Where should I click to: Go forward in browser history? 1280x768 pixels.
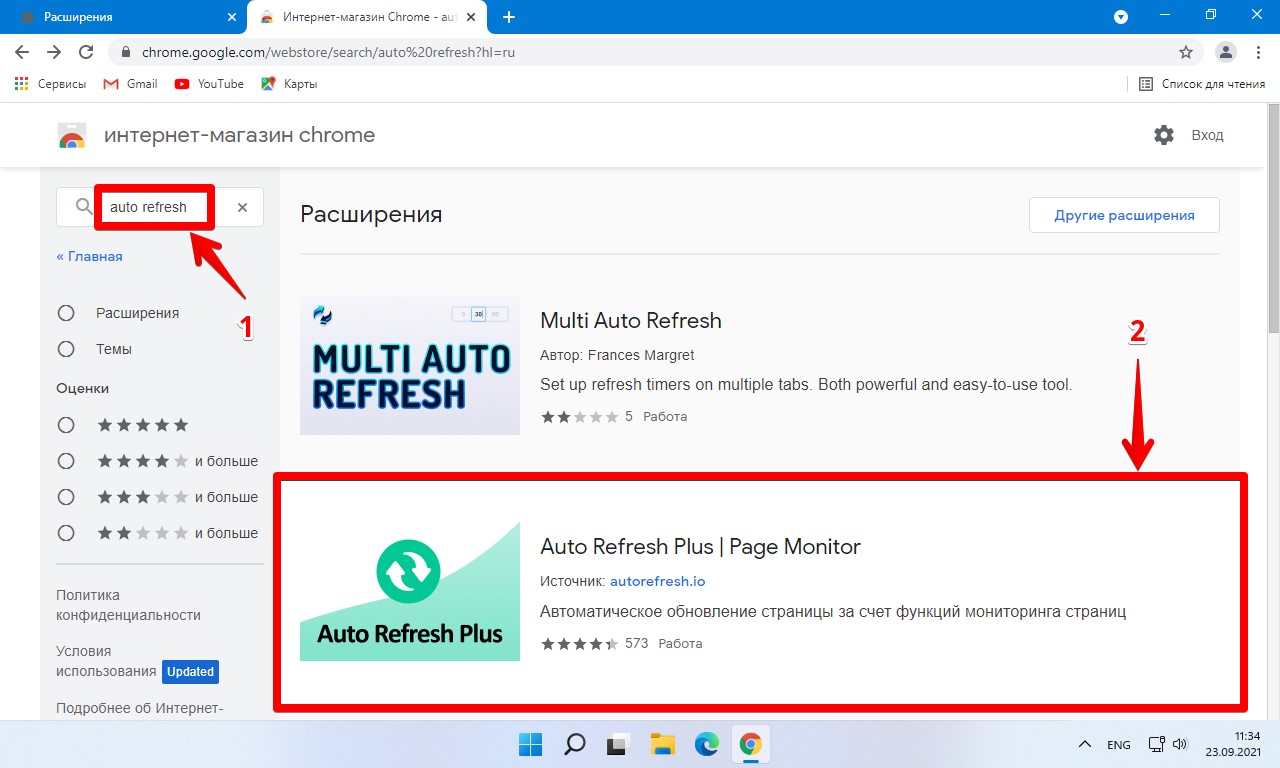point(54,52)
